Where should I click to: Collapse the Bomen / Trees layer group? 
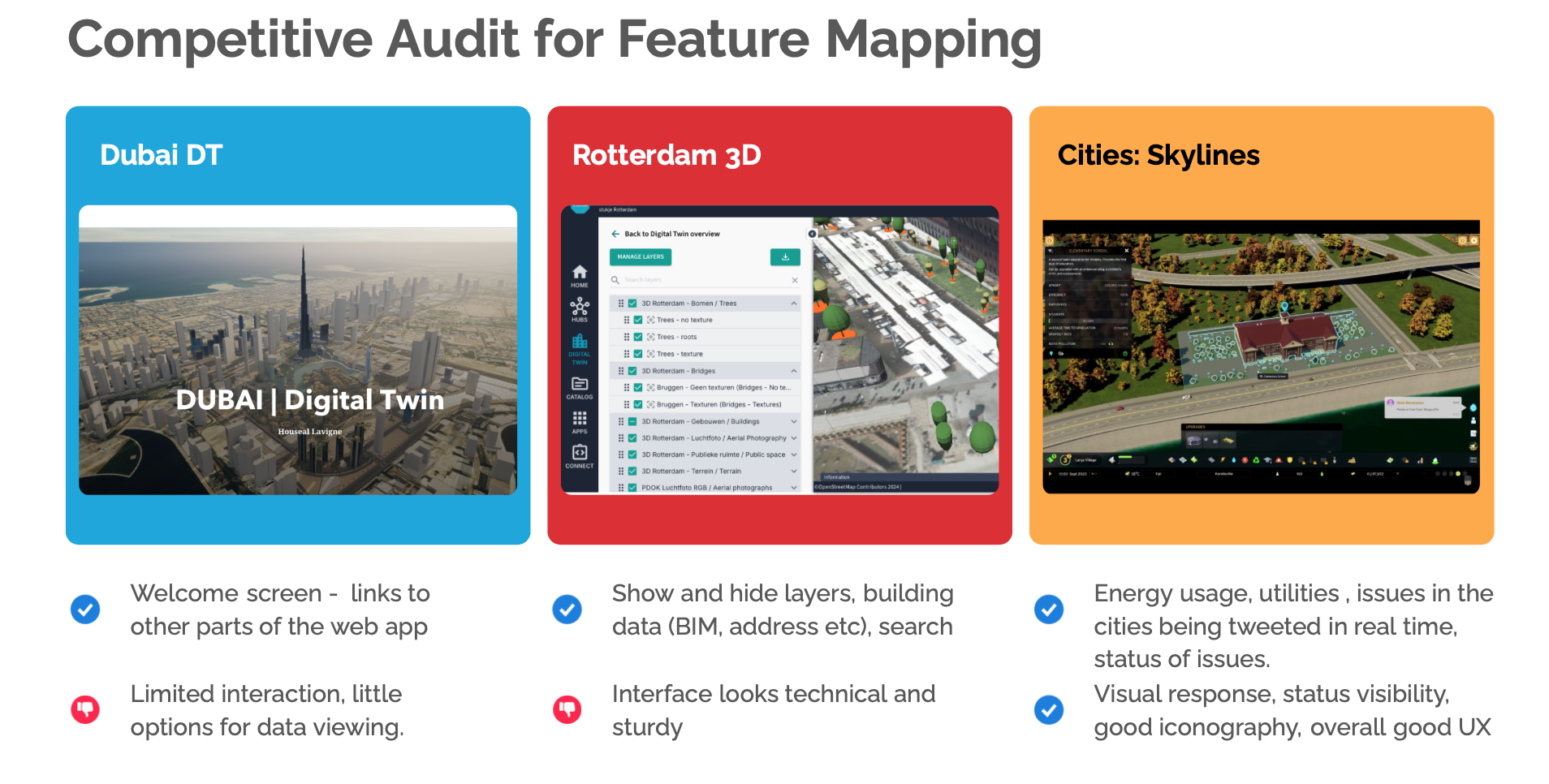point(793,304)
